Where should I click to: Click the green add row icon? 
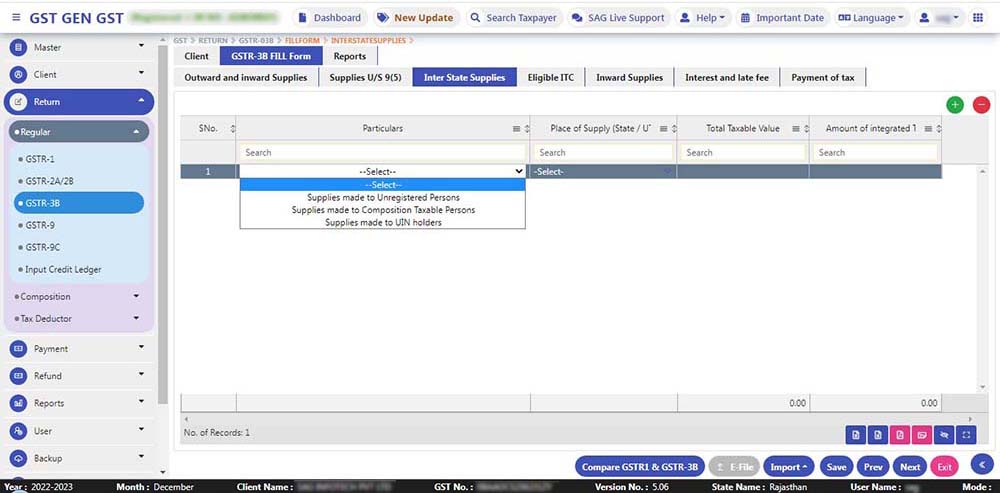(x=955, y=105)
